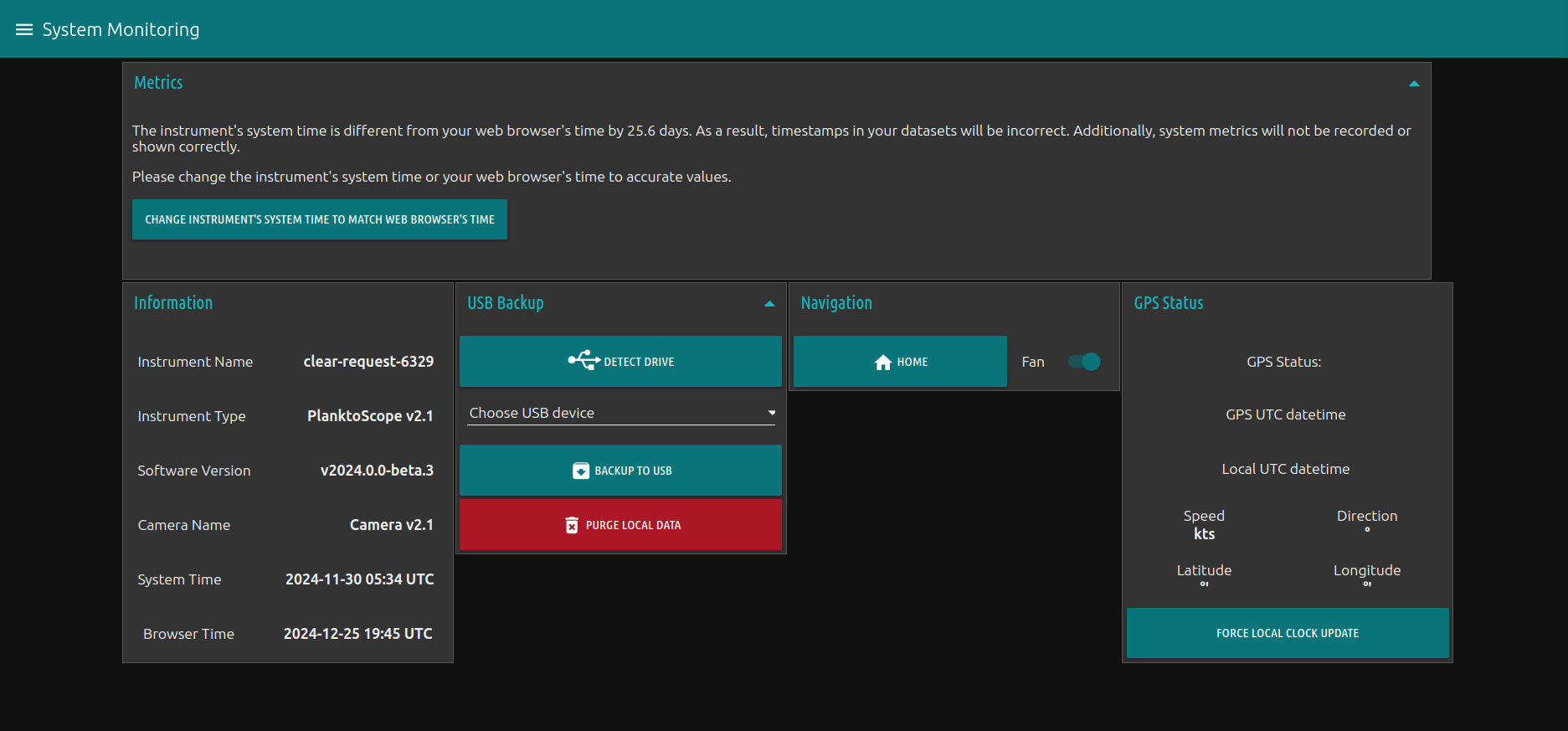This screenshot has width=1568, height=731.
Task: Click the Fan label
Action: [1033, 362]
